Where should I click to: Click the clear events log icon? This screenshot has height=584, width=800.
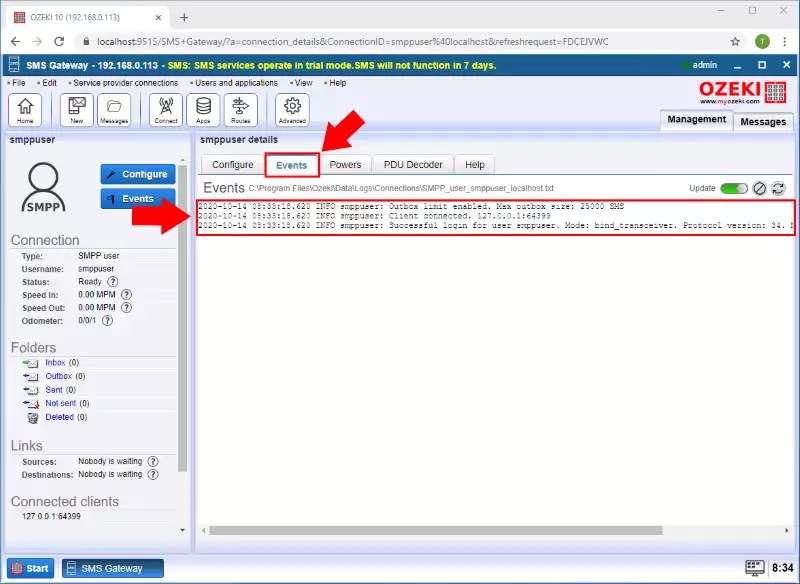click(759, 188)
